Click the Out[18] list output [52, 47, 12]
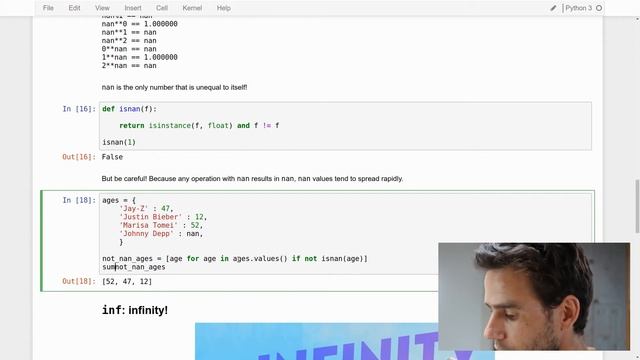Image resolution: width=640 pixels, height=360 pixels. [127, 282]
